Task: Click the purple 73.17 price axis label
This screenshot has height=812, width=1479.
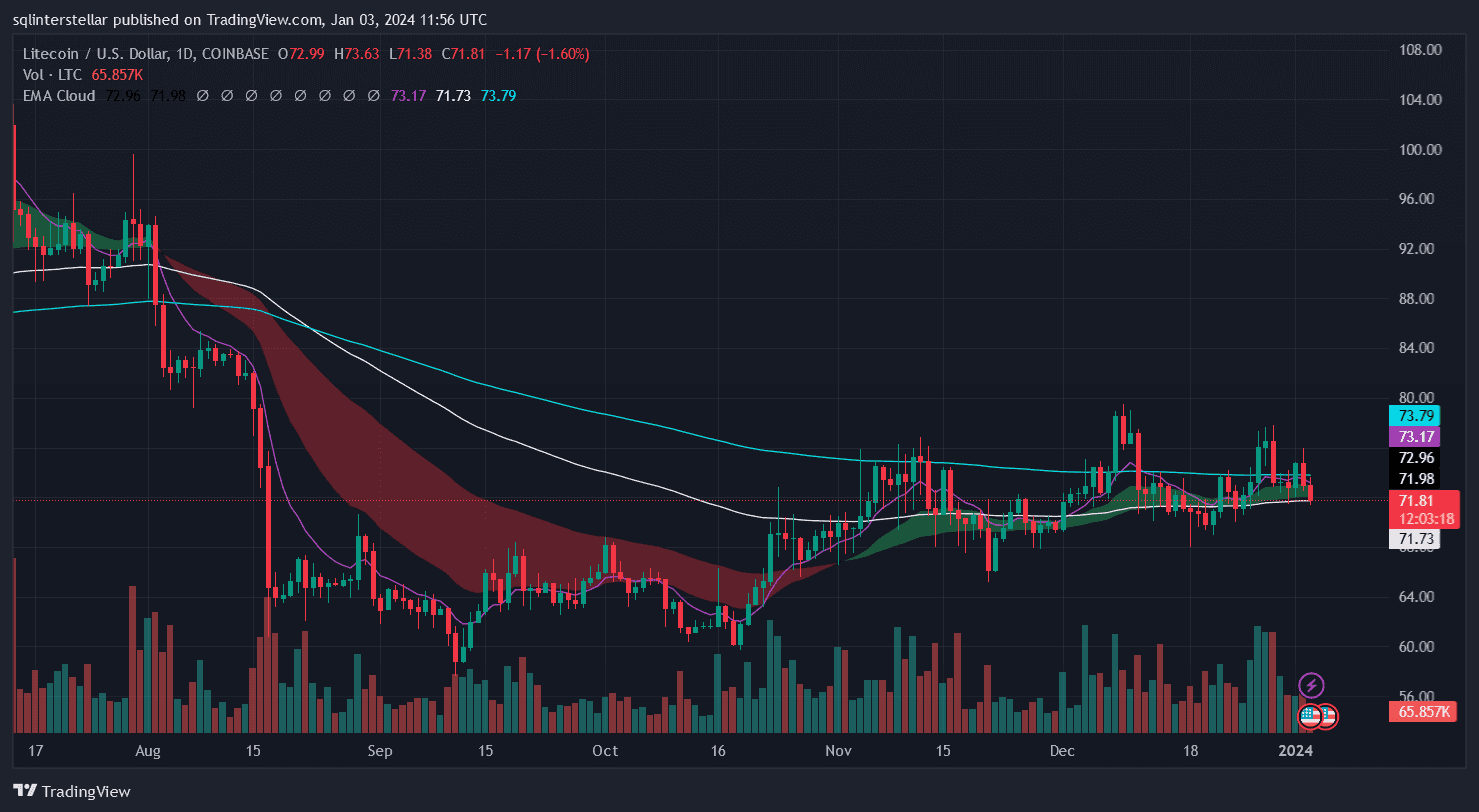Action: click(1417, 436)
